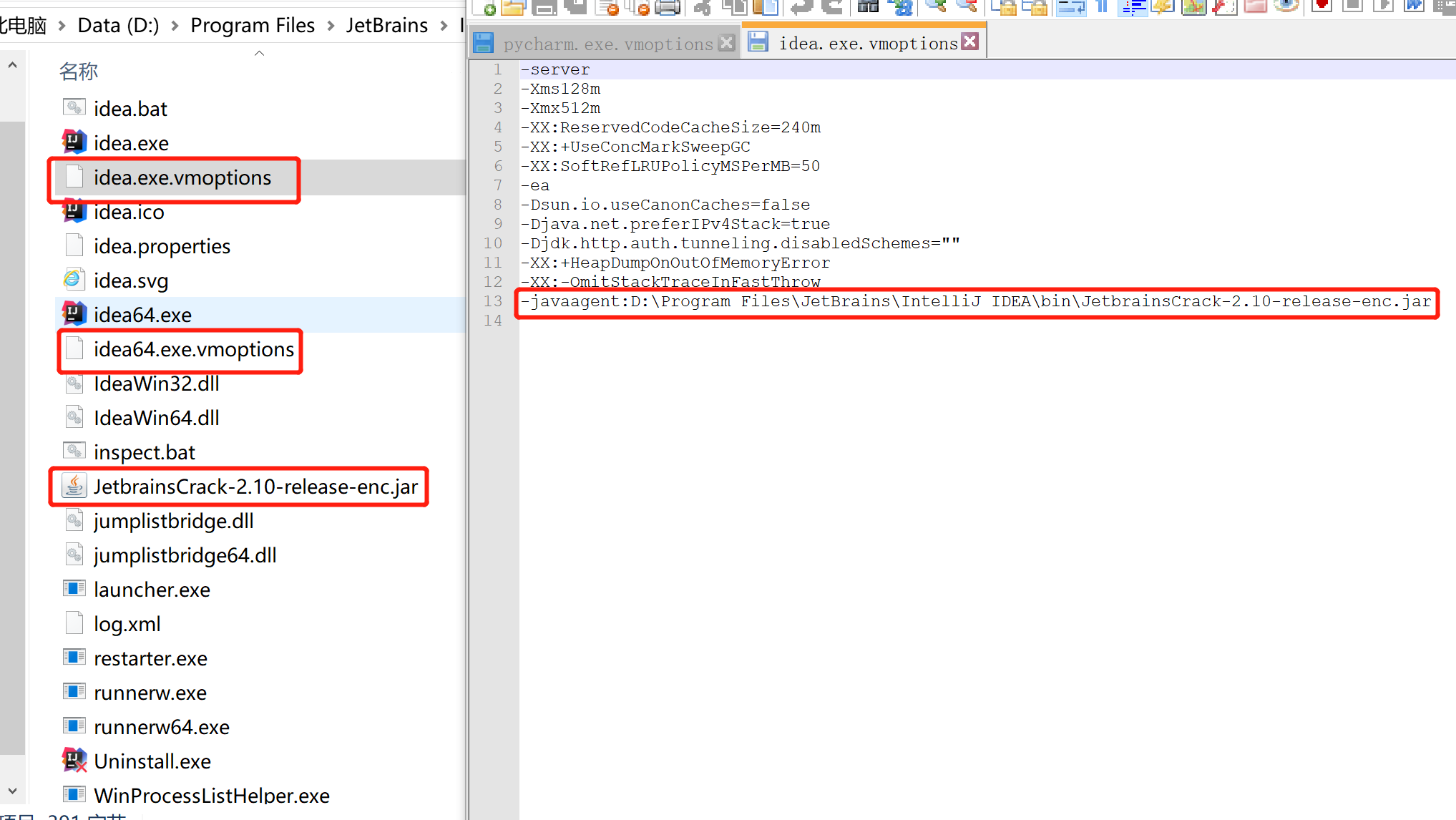Click the Find binoculars icon

[x=868, y=7]
